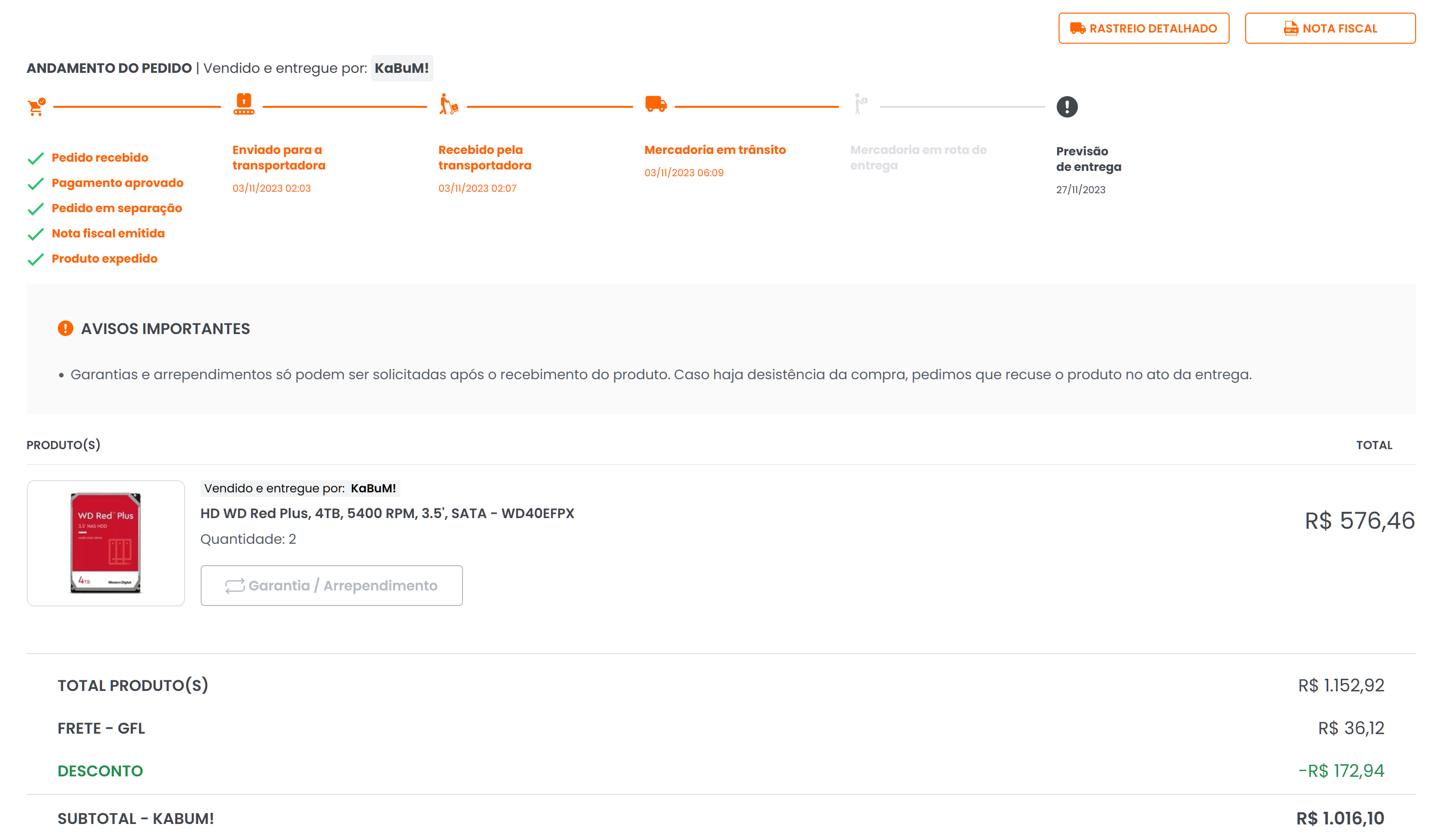Click the HD WD Red Plus product title

pos(387,513)
